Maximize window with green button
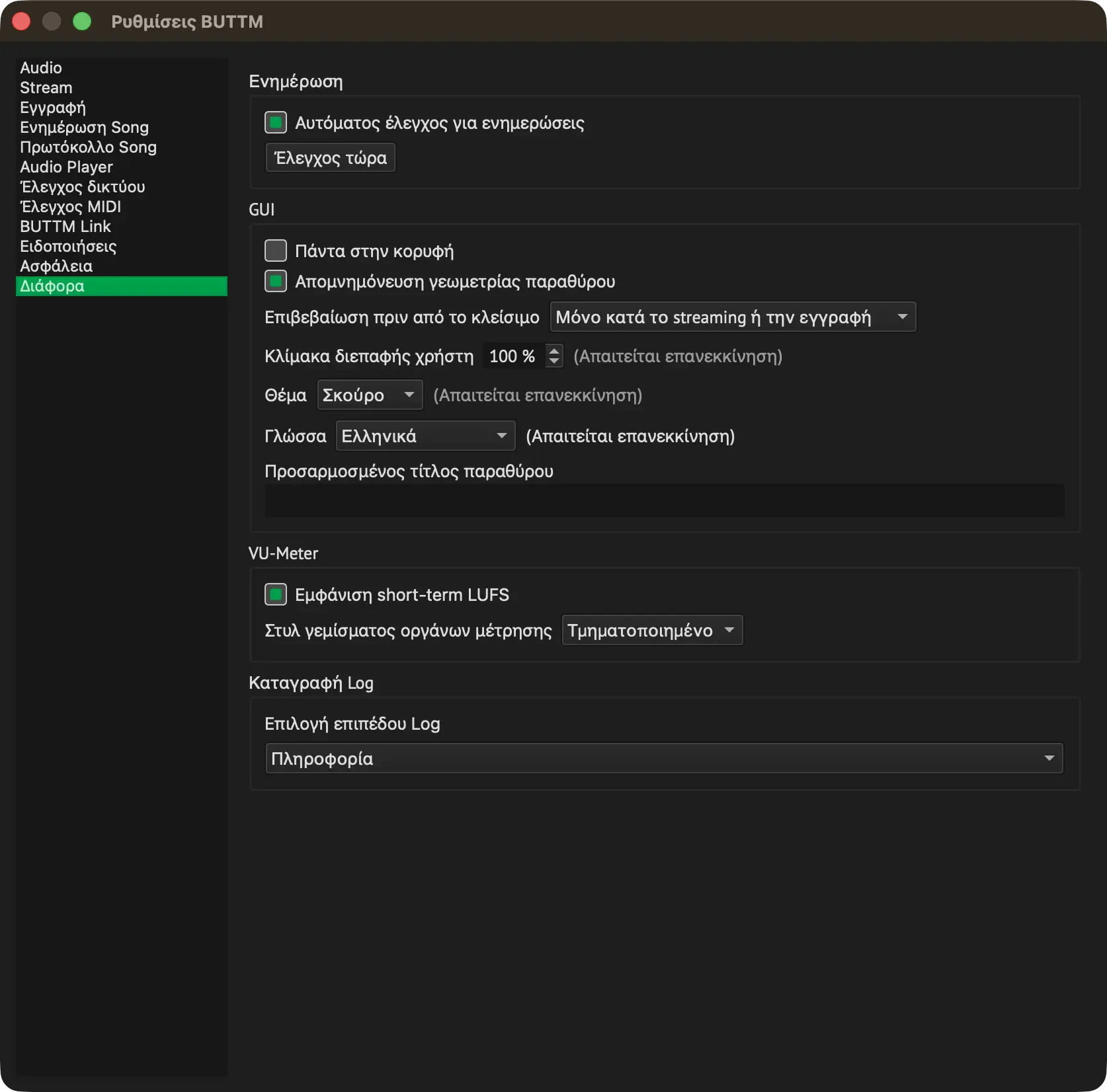Viewport: 1107px width, 1092px height. pos(82,21)
